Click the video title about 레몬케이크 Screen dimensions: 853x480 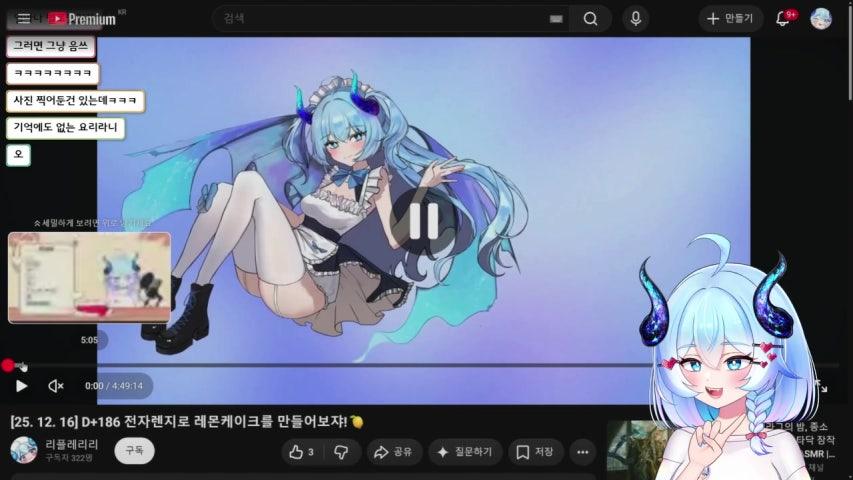pyautogui.click(x=187, y=422)
